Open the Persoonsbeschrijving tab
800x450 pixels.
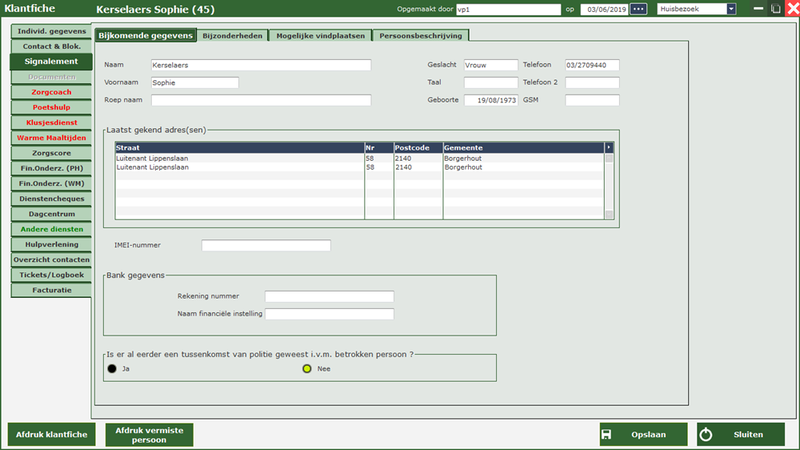tap(419, 35)
